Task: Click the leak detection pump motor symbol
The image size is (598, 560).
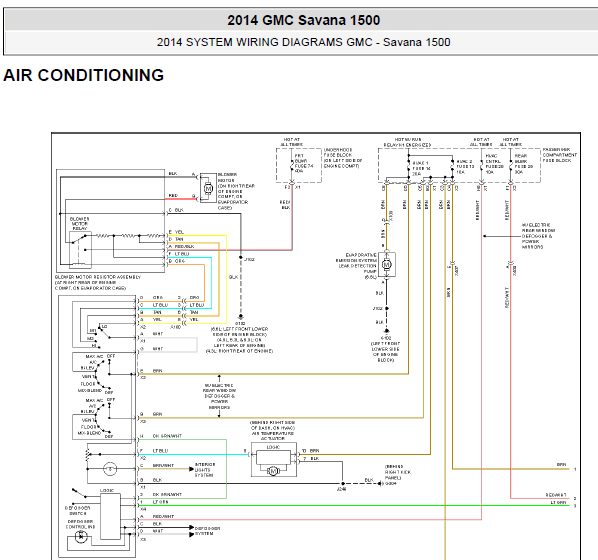Action: 386,264
